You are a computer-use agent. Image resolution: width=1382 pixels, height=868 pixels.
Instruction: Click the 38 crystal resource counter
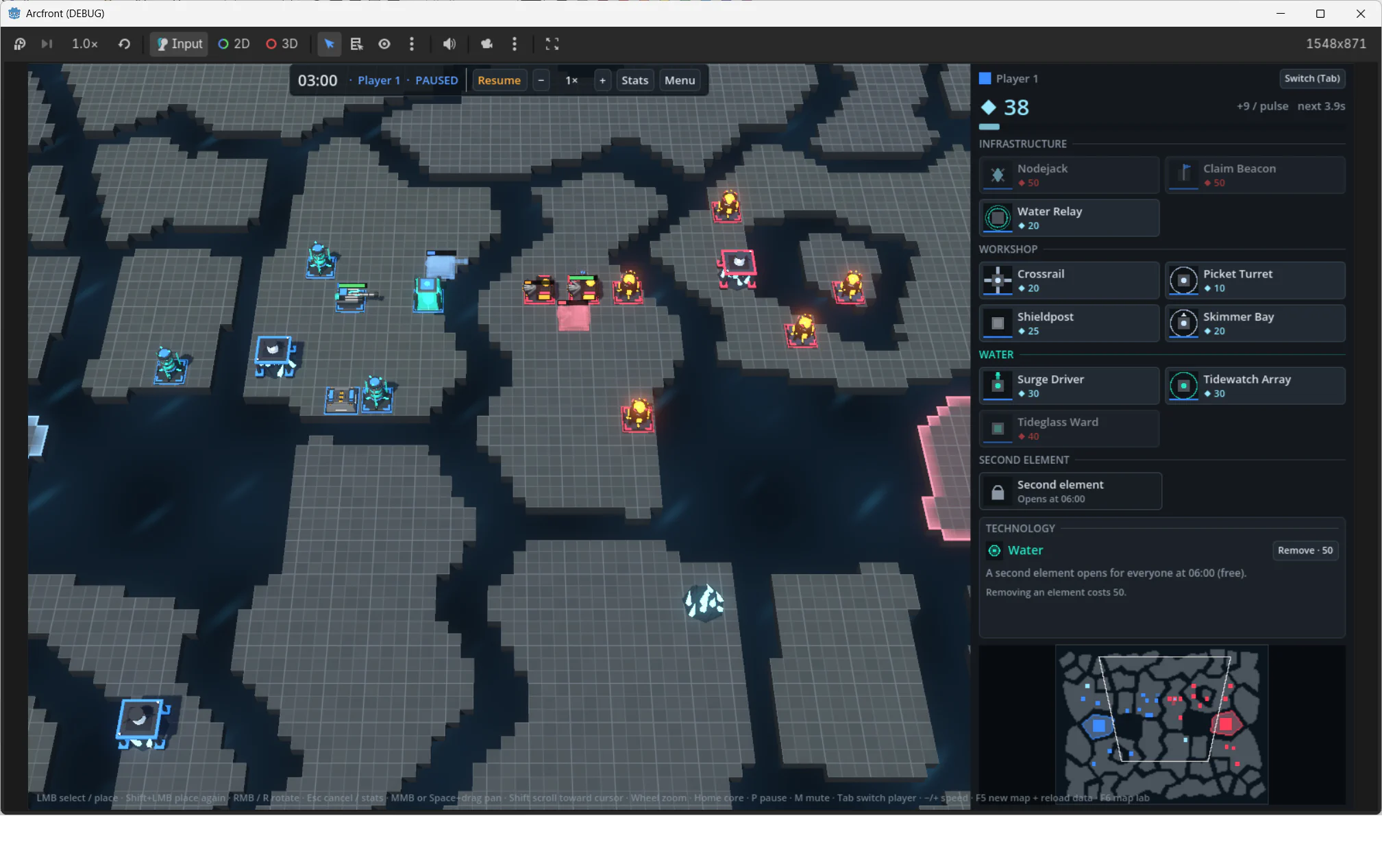click(1005, 108)
